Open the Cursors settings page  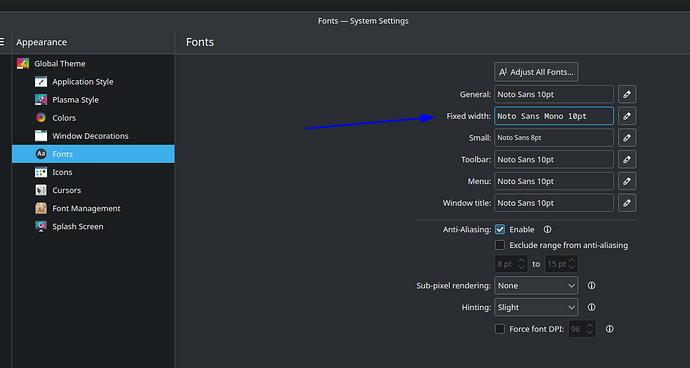click(x=93, y=190)
